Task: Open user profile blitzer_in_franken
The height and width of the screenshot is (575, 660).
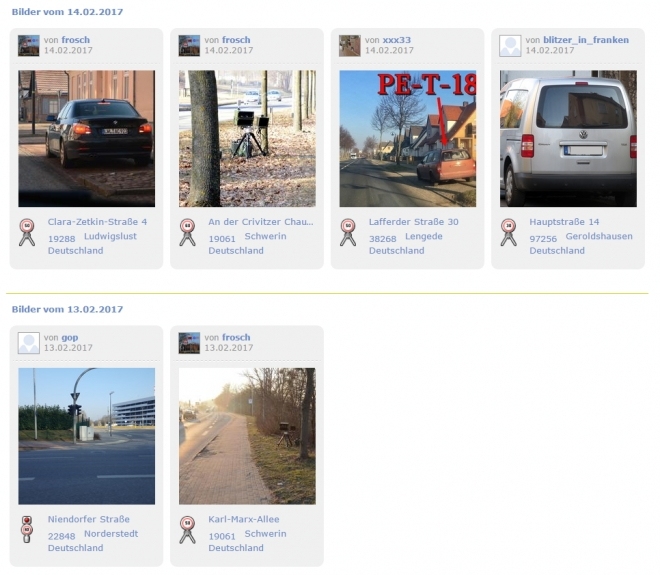Action: [586, 40]
